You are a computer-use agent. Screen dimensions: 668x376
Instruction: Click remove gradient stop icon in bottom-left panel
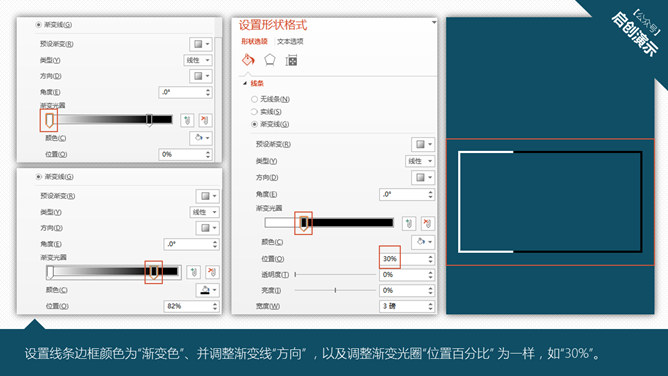212,272
